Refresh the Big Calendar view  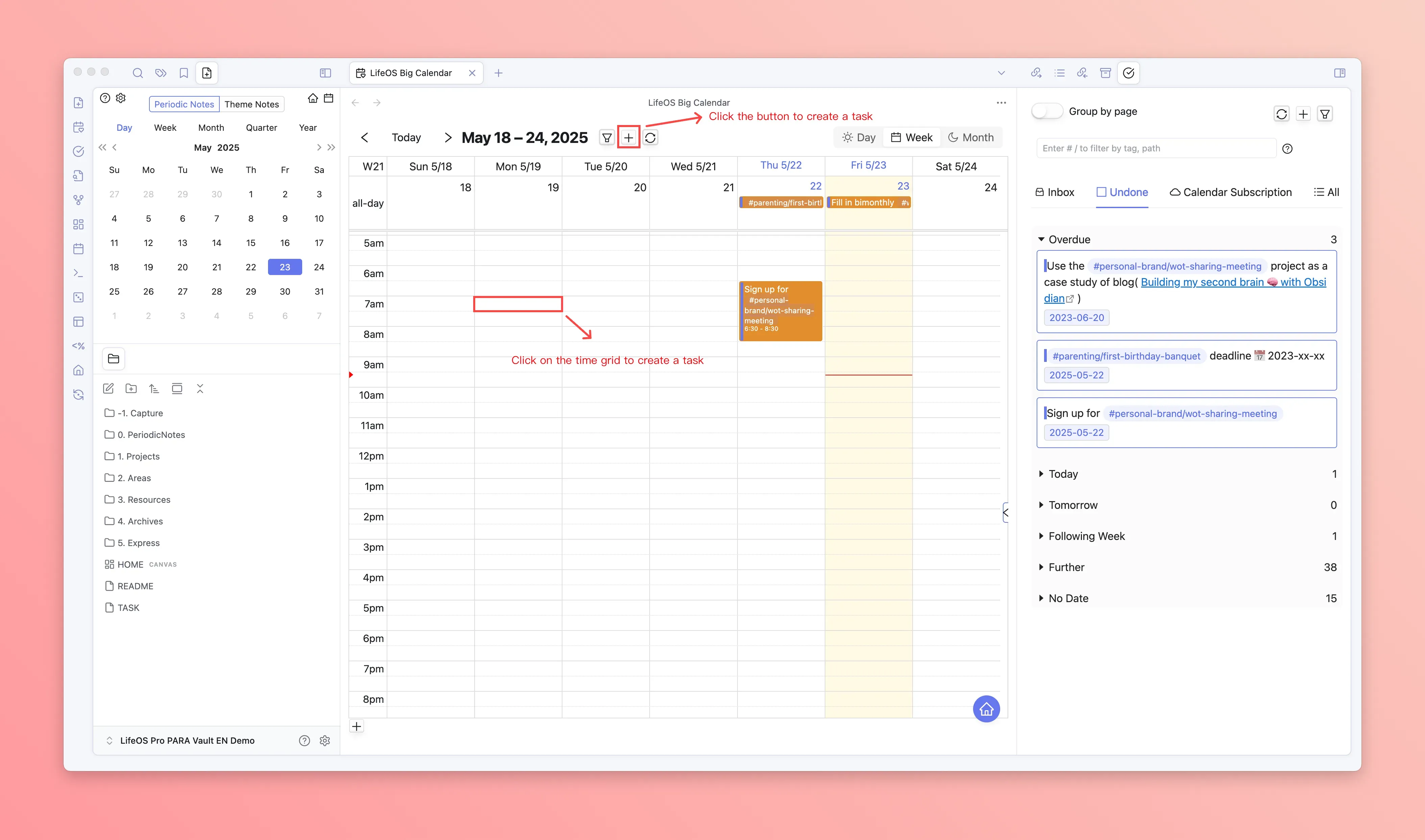click(x=651, y=138)
